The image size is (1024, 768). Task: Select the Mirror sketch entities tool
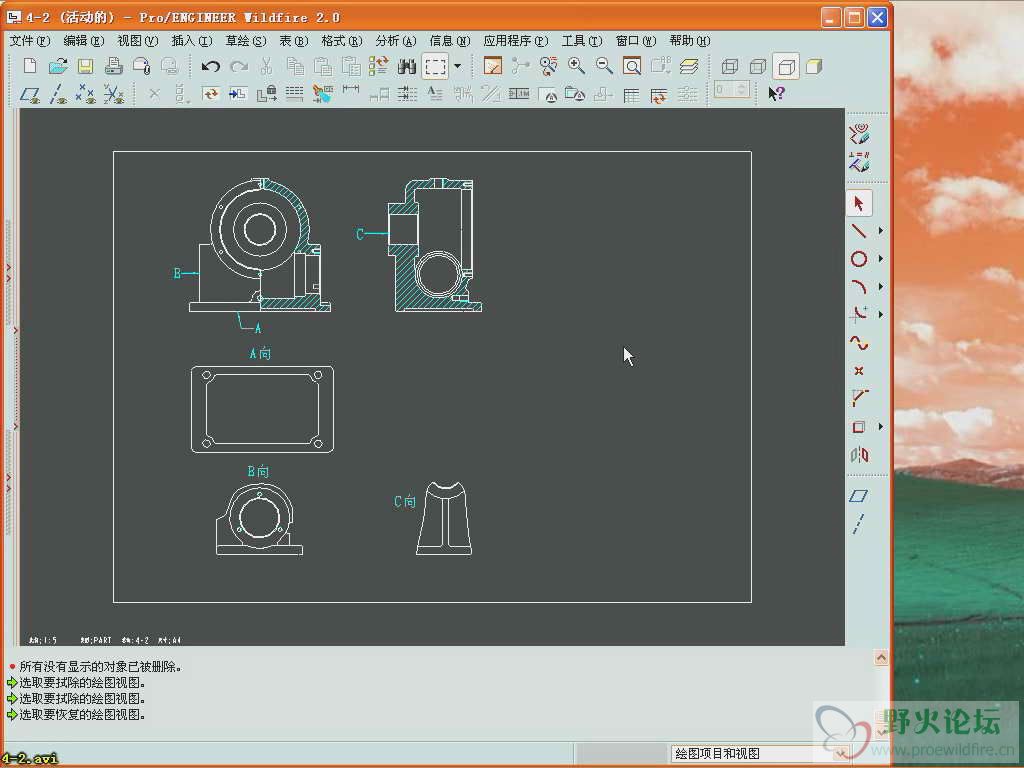click(859, 454)
